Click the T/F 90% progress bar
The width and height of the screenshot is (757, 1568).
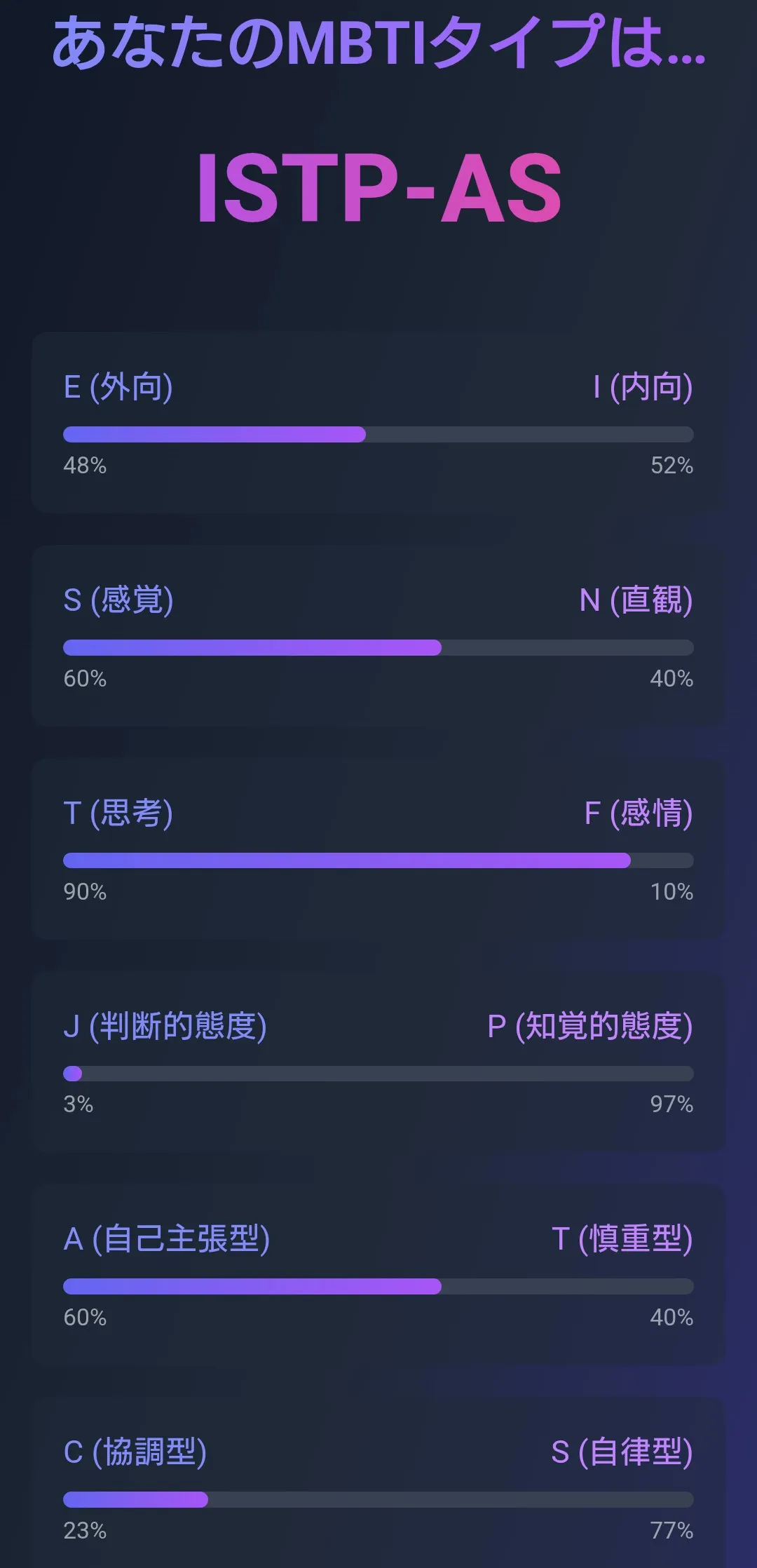click(x=378, y=860)
